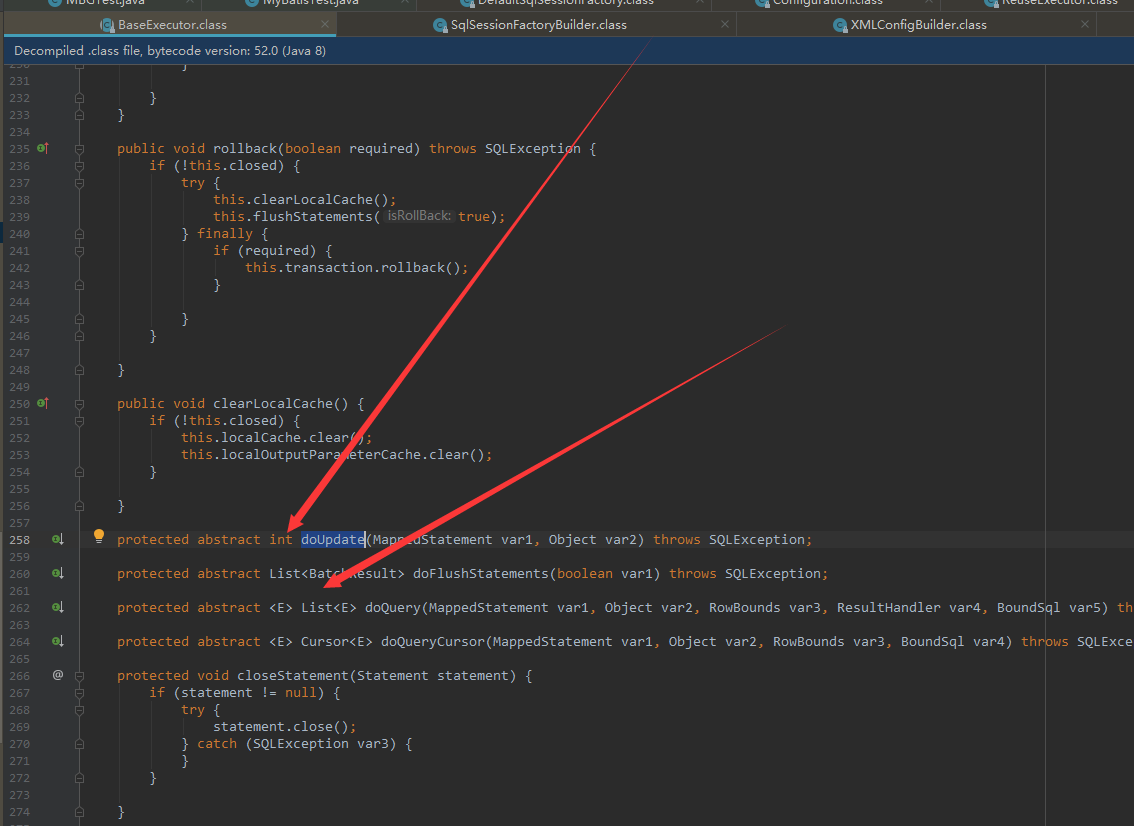Collapse the catch block at line 270
Viewport: 1134px width, 826px height.
click(80, 744)
